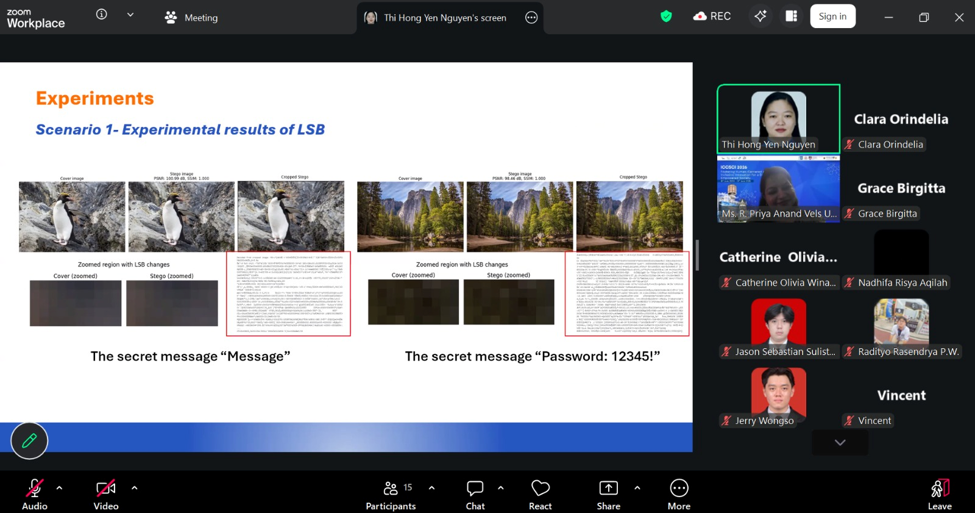Leave the meeting

click(x=940, y=495)
